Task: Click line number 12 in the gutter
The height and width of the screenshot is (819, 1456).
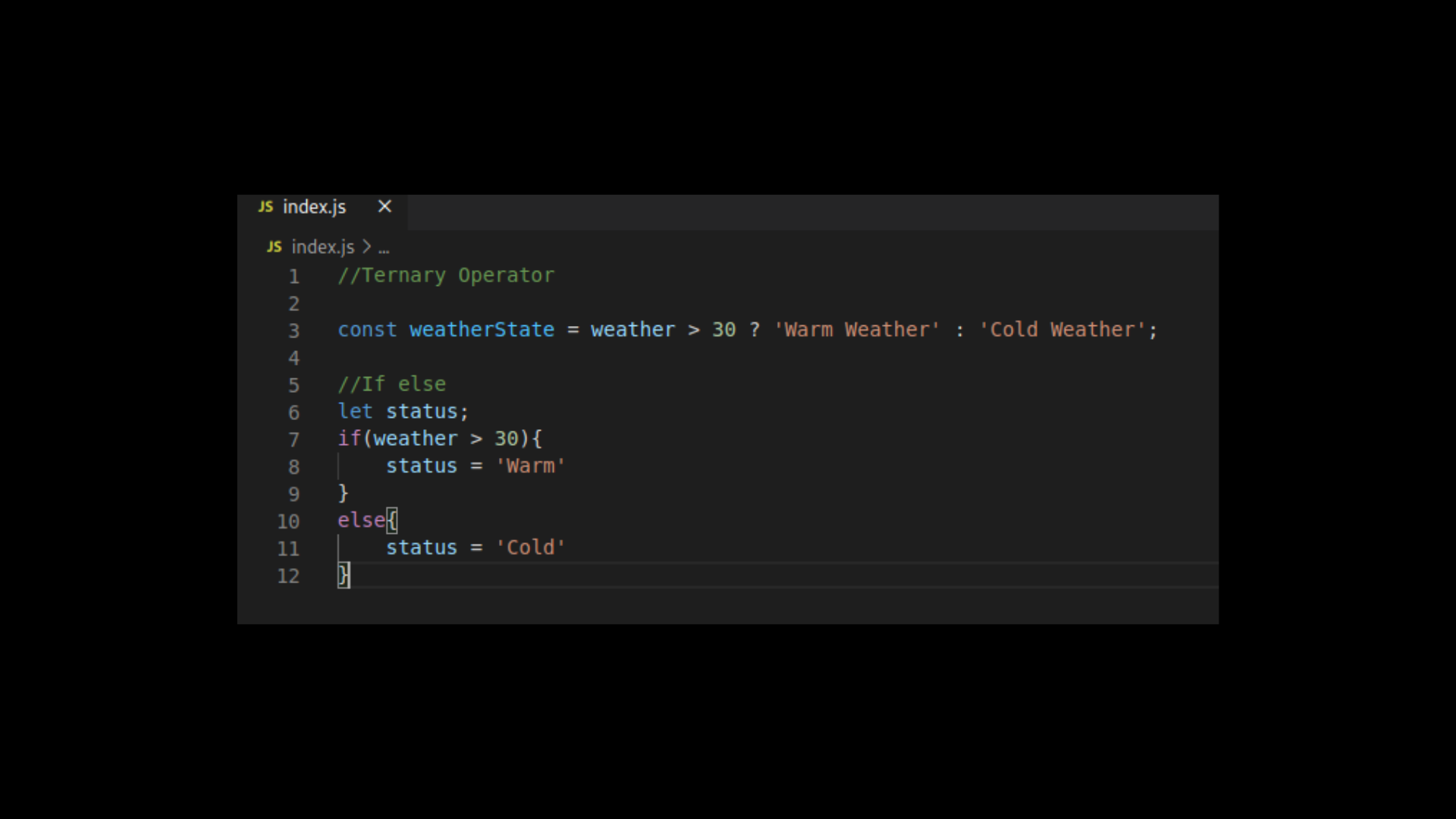Action: tap(288, 576)
